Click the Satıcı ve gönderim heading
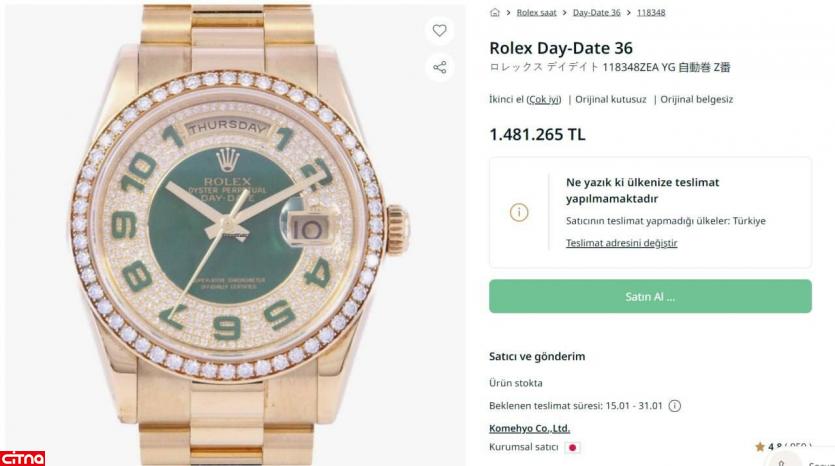This screenshot has width=835, height=466. (x=536, y=357)
